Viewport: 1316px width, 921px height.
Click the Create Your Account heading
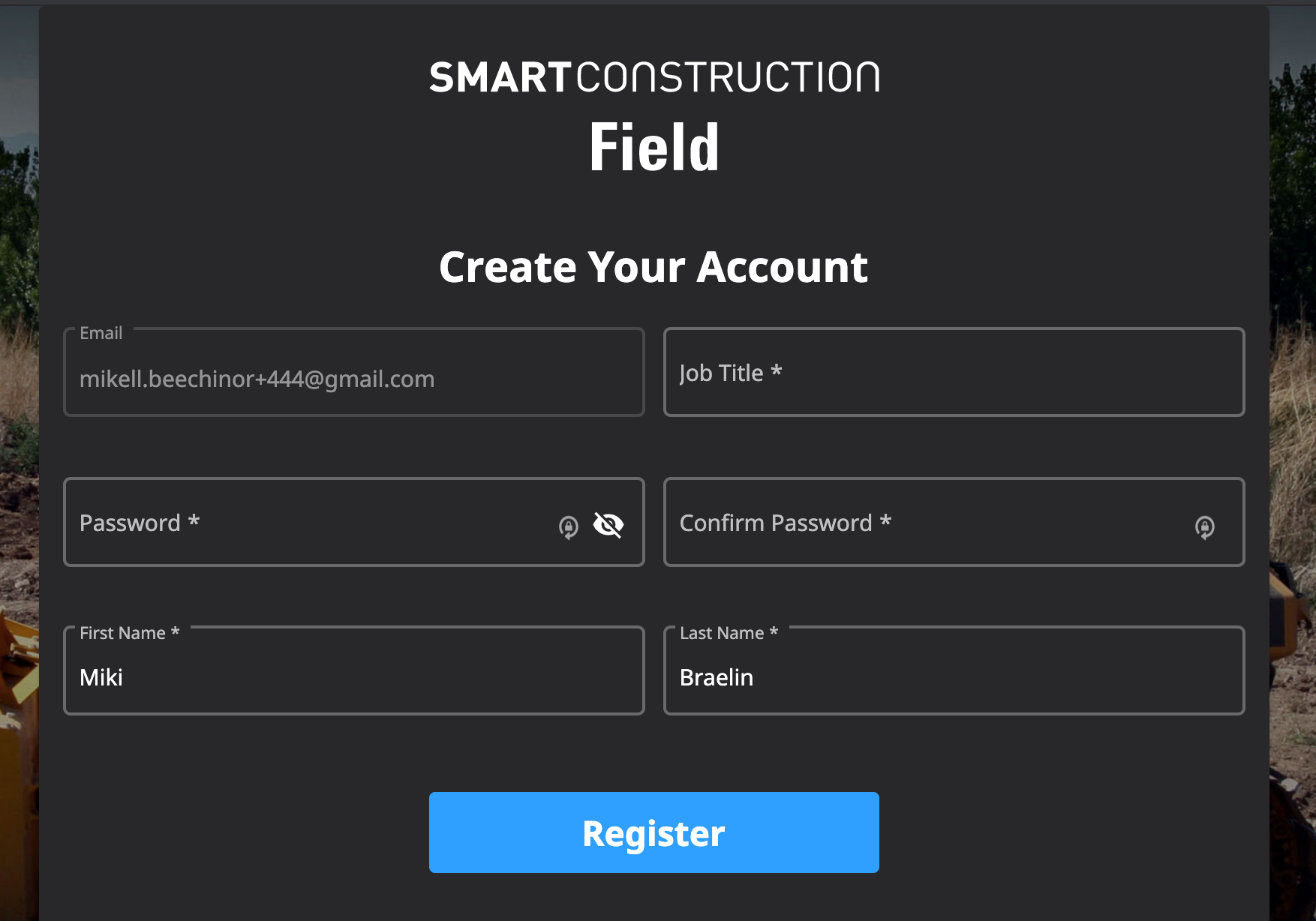tap(653, 267)
